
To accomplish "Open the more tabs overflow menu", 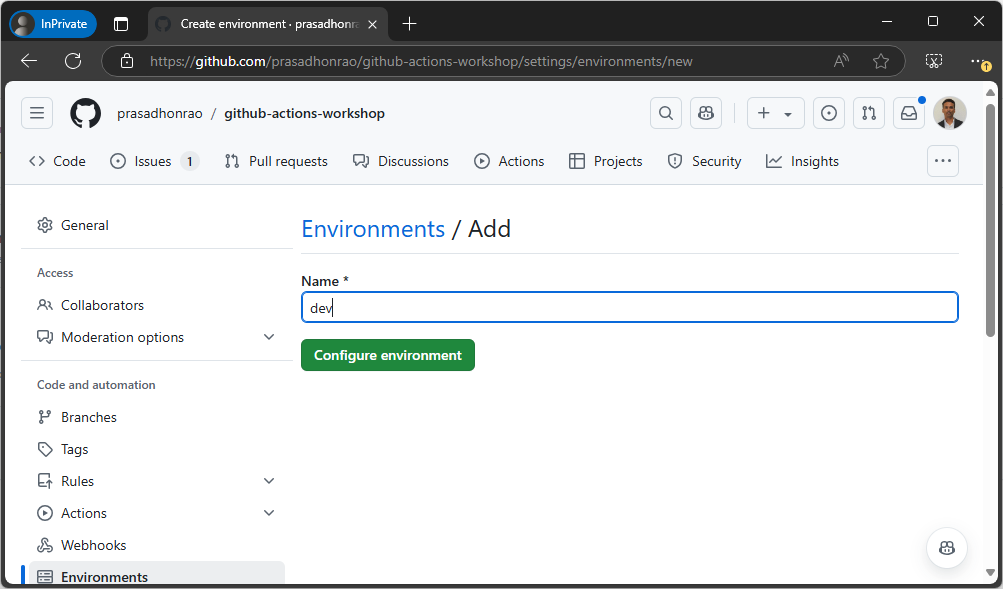I will [x=942, y=161].
